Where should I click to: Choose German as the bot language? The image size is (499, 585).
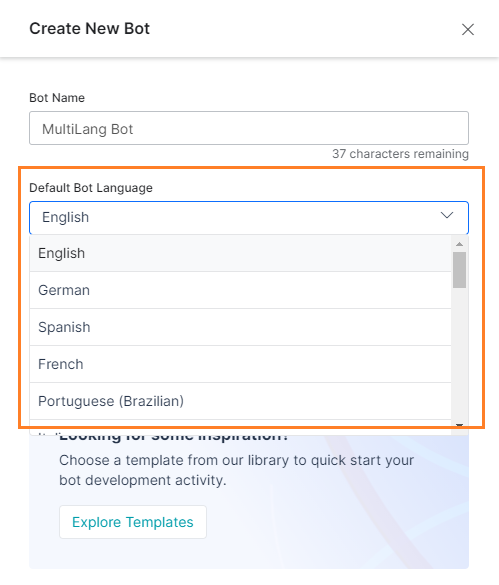[x=240, y=290]
